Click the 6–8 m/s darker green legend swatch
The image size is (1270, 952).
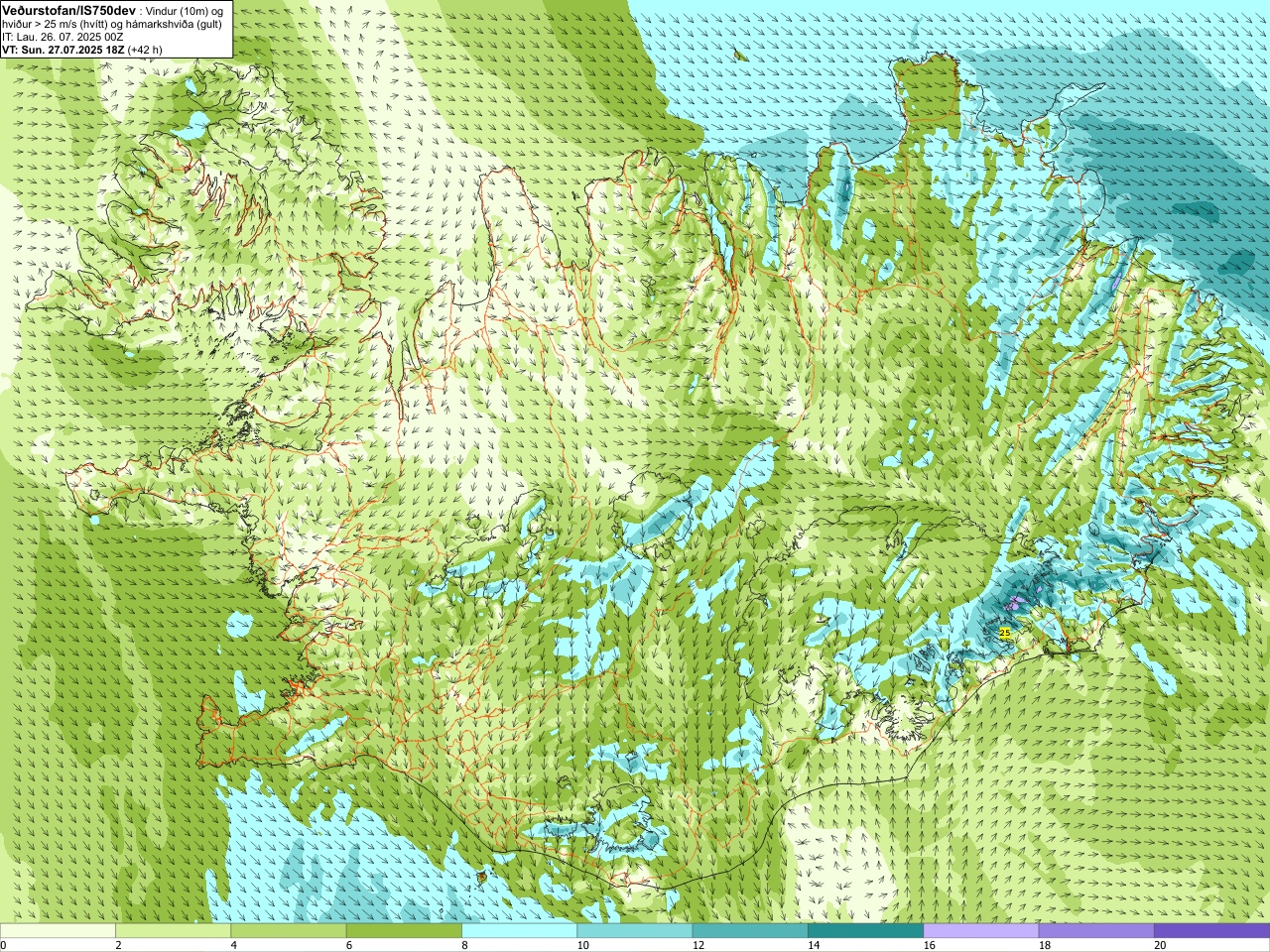[x=404, y=931]
